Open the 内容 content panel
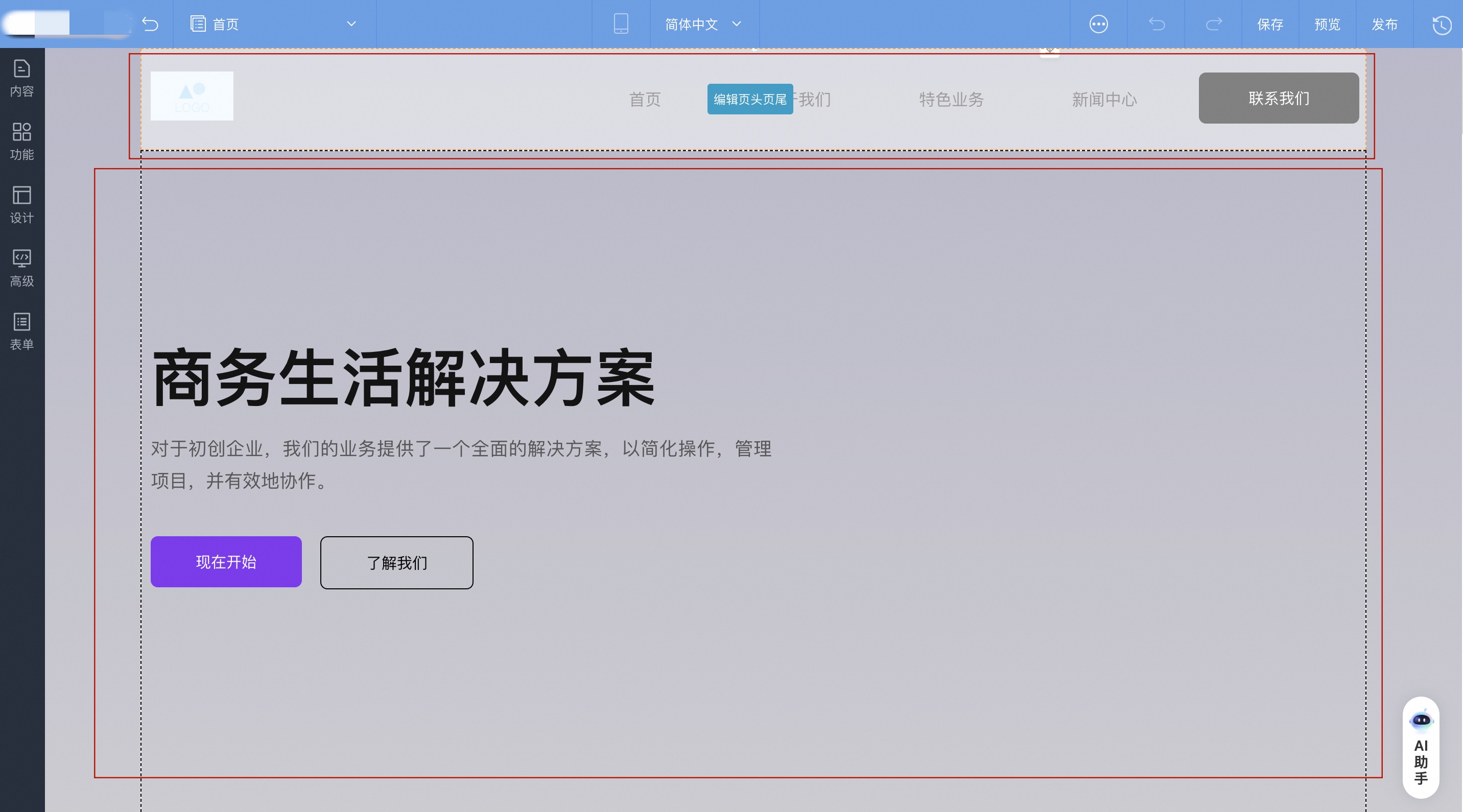The image size is (1463, 812). point(21,78)
